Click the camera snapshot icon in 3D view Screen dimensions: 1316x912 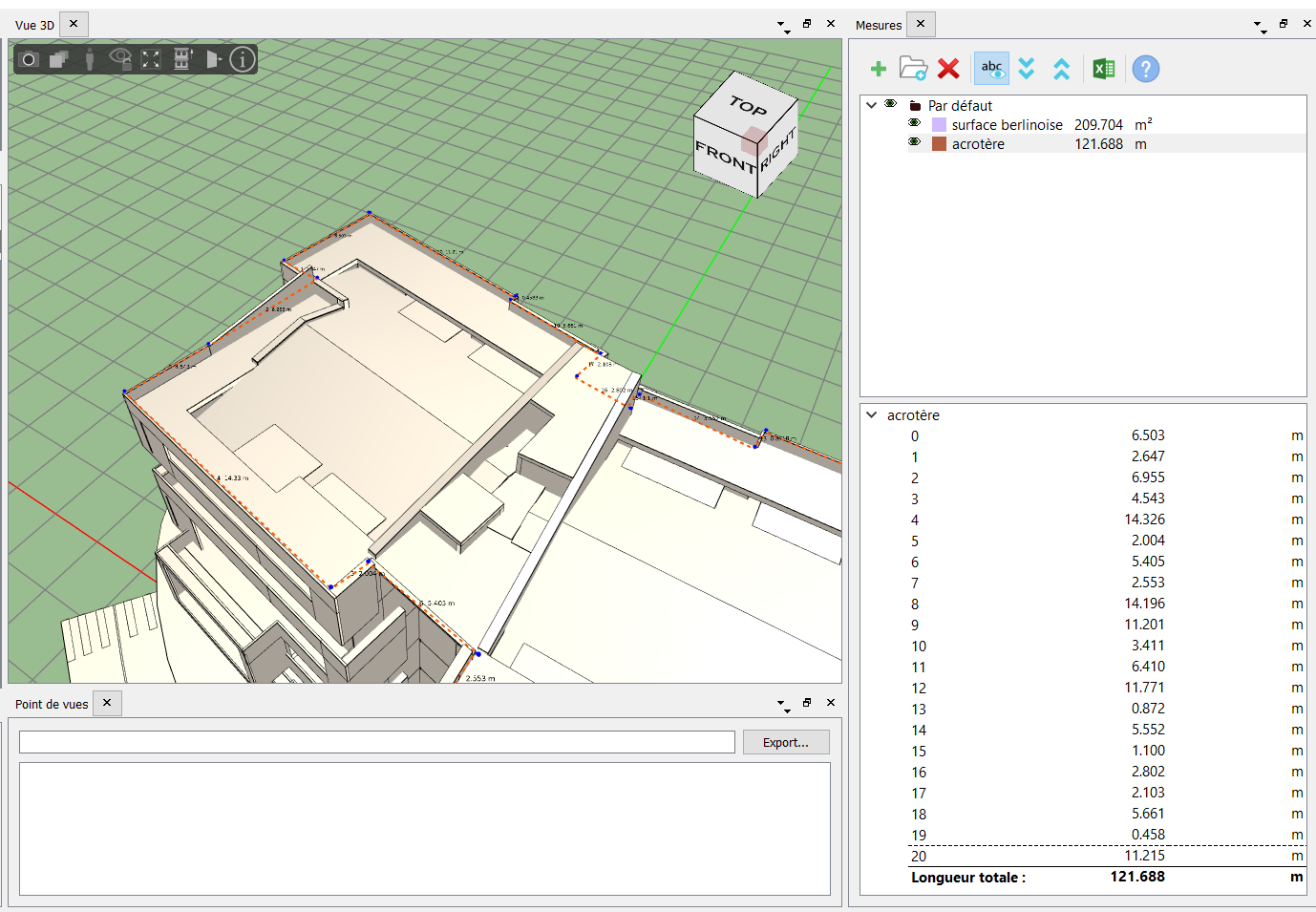click(x=29, y=60)
